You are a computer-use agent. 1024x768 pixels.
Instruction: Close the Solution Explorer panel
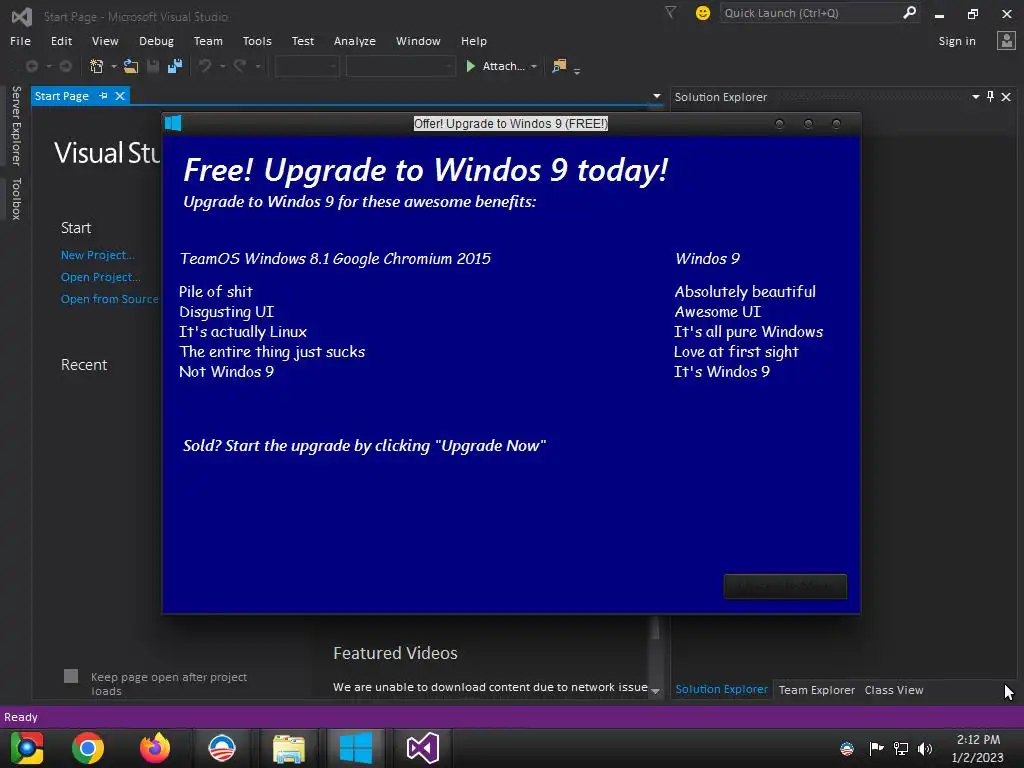tap(1006, 97)
